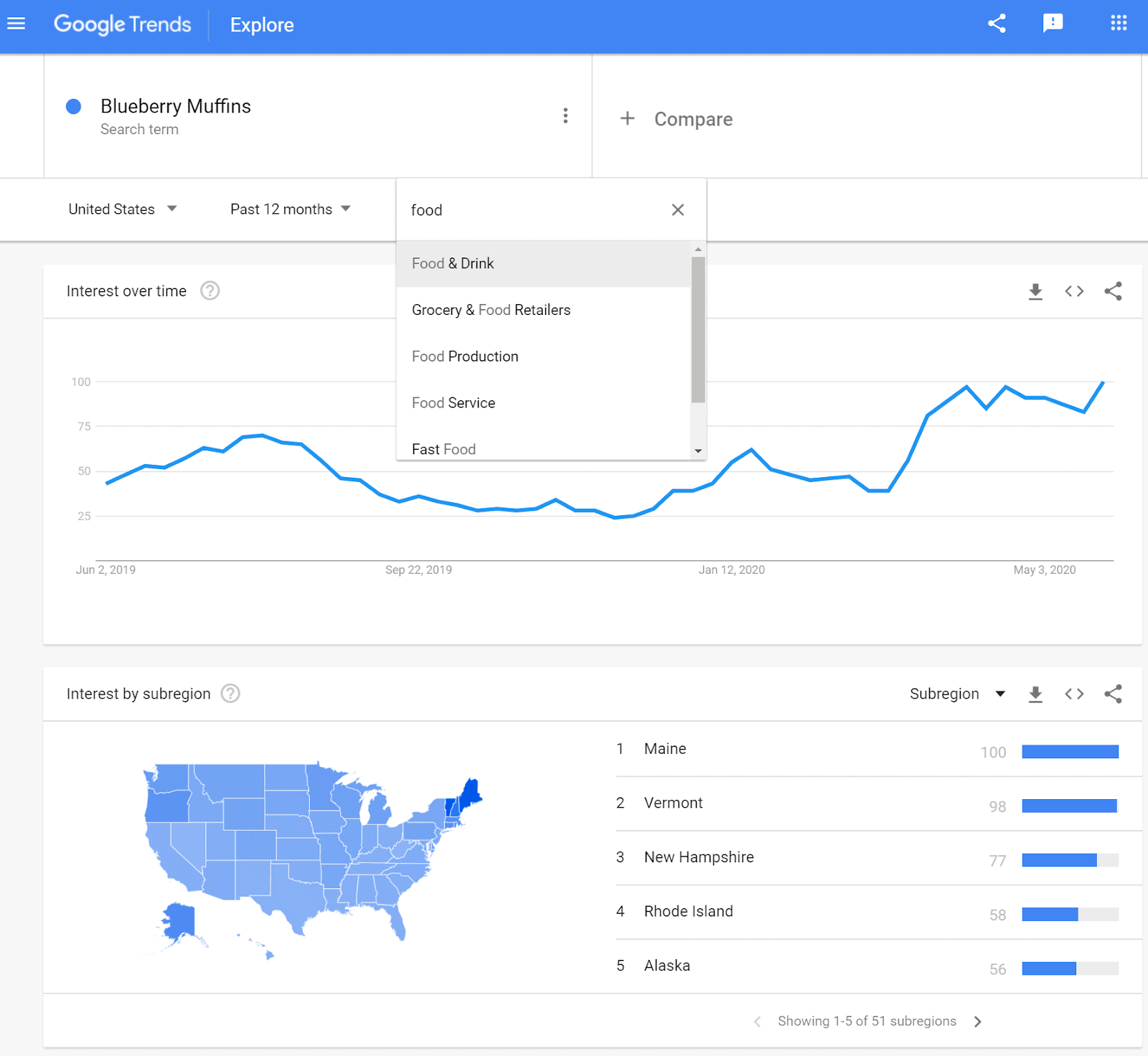
Task: Download the Interest by subregion data
Action: point(1035,694)
